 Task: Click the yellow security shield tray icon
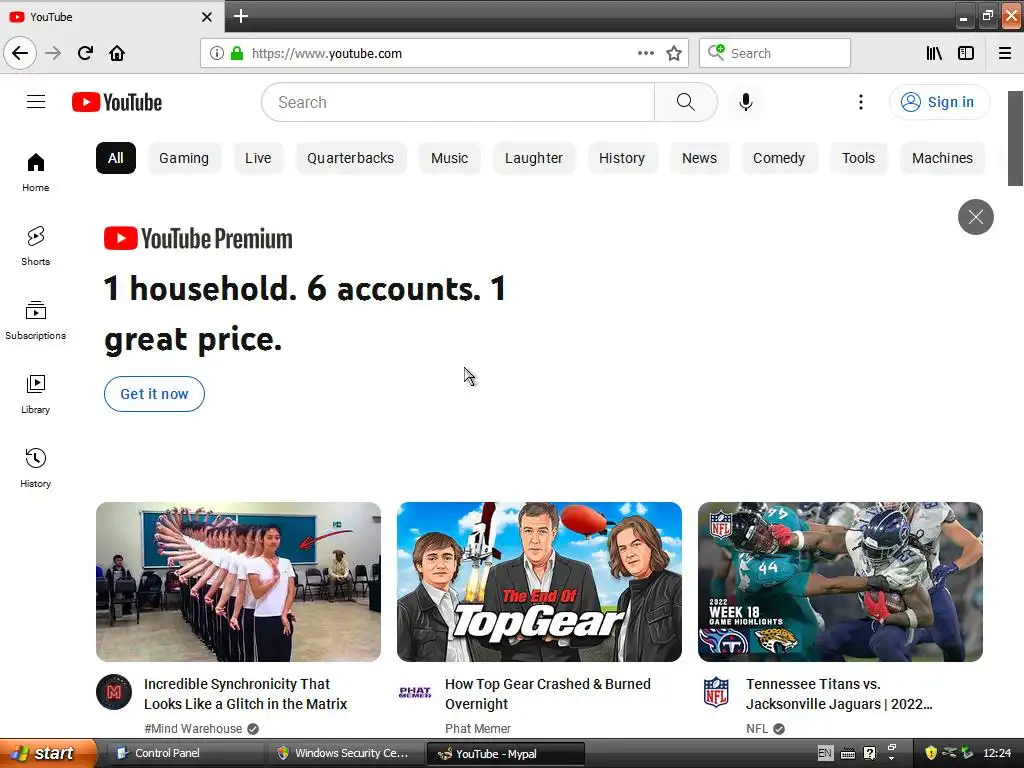click(931, 753)
